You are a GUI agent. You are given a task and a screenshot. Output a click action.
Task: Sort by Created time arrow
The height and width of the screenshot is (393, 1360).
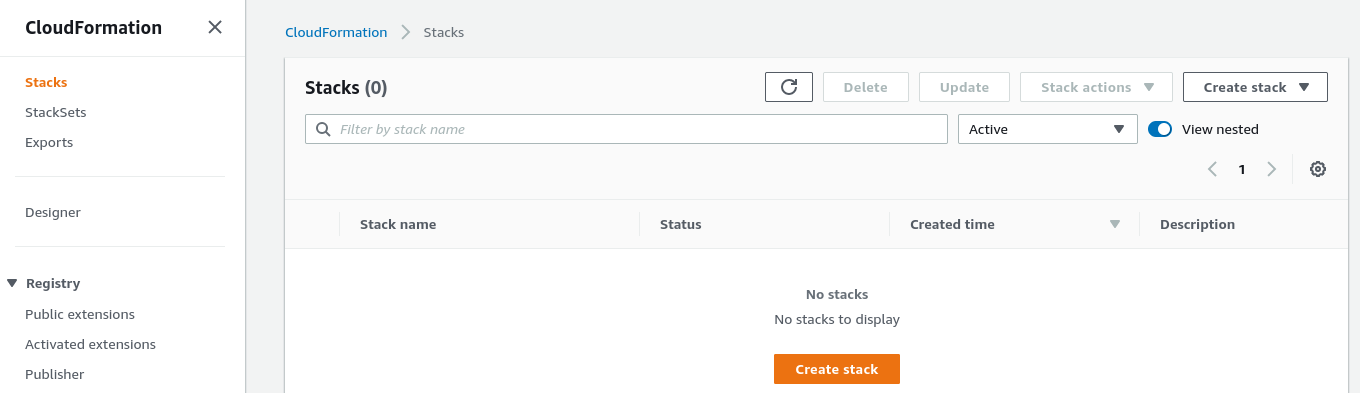pos(1115,224)
